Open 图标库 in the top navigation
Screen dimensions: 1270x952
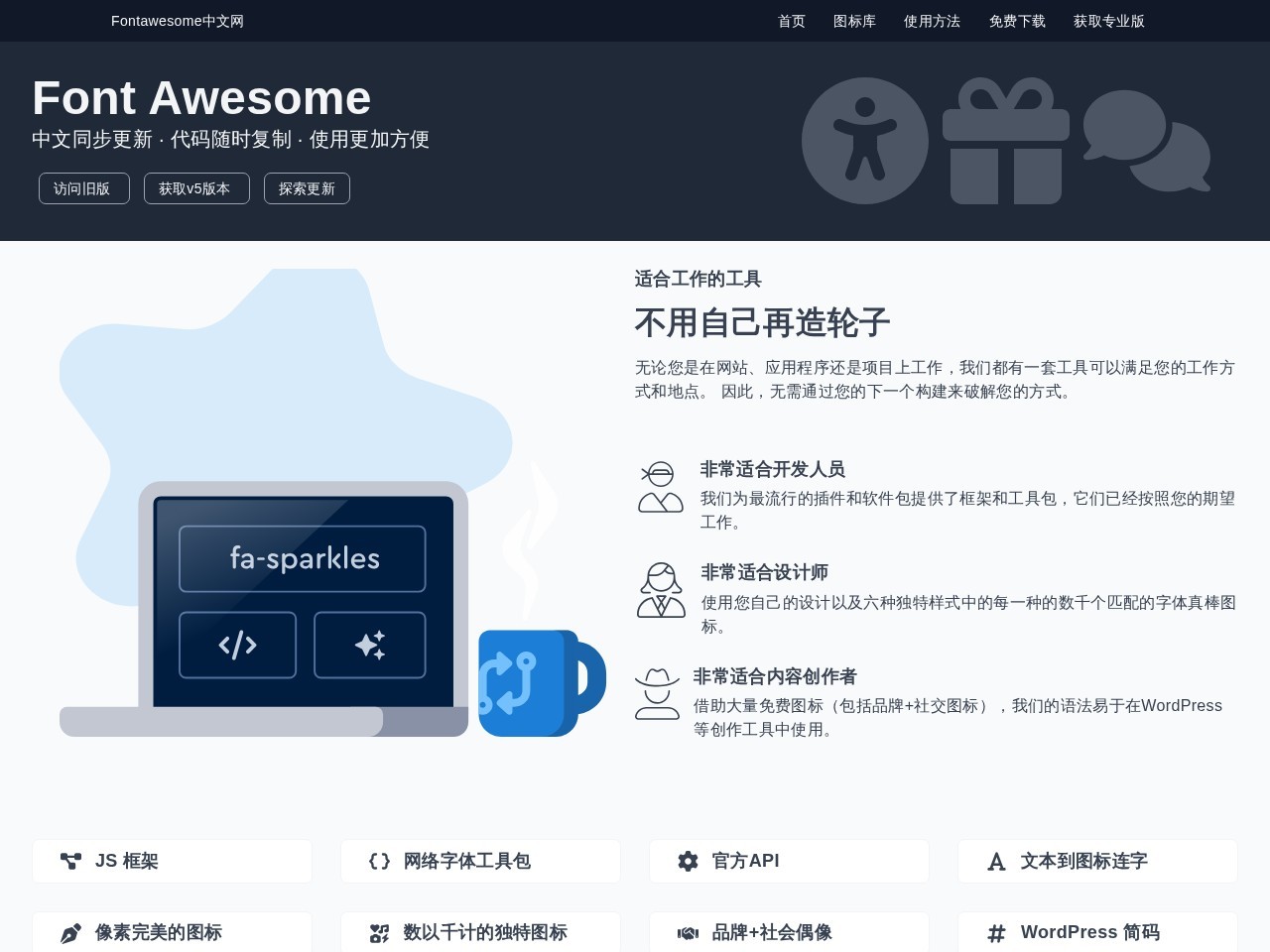pyautogui.click(x=854, y=21)
